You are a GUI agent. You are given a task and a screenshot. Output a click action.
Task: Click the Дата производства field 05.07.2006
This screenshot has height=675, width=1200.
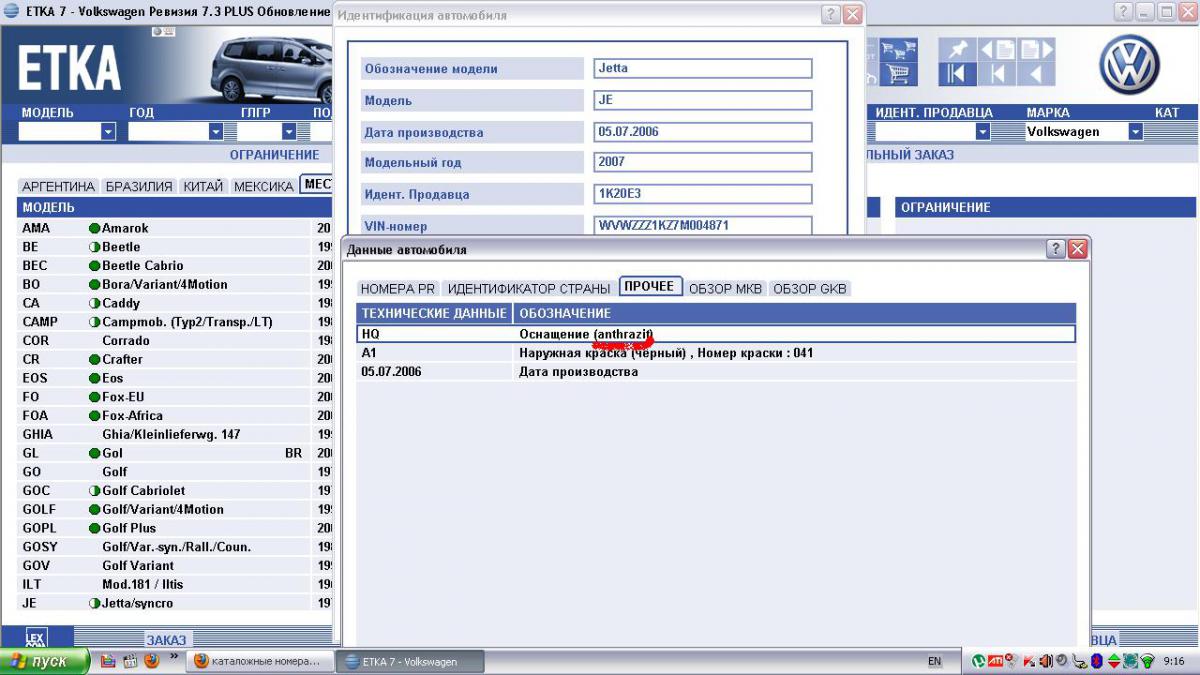point(702,132)
